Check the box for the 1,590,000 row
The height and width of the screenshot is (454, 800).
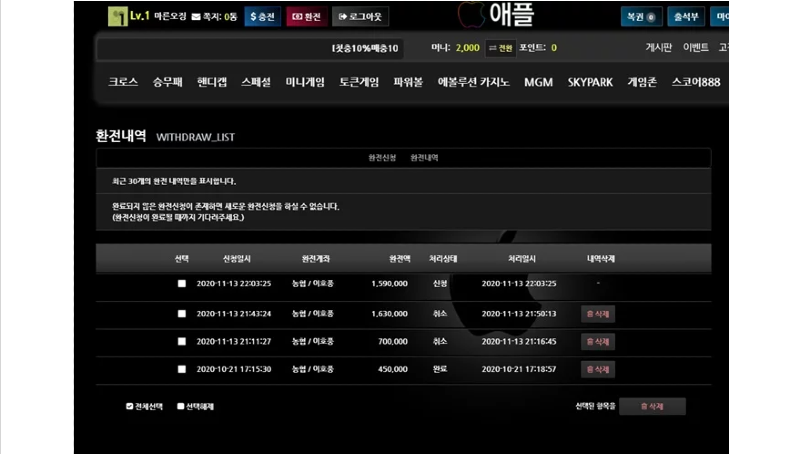pyautogui.click(x=181, y=284)
